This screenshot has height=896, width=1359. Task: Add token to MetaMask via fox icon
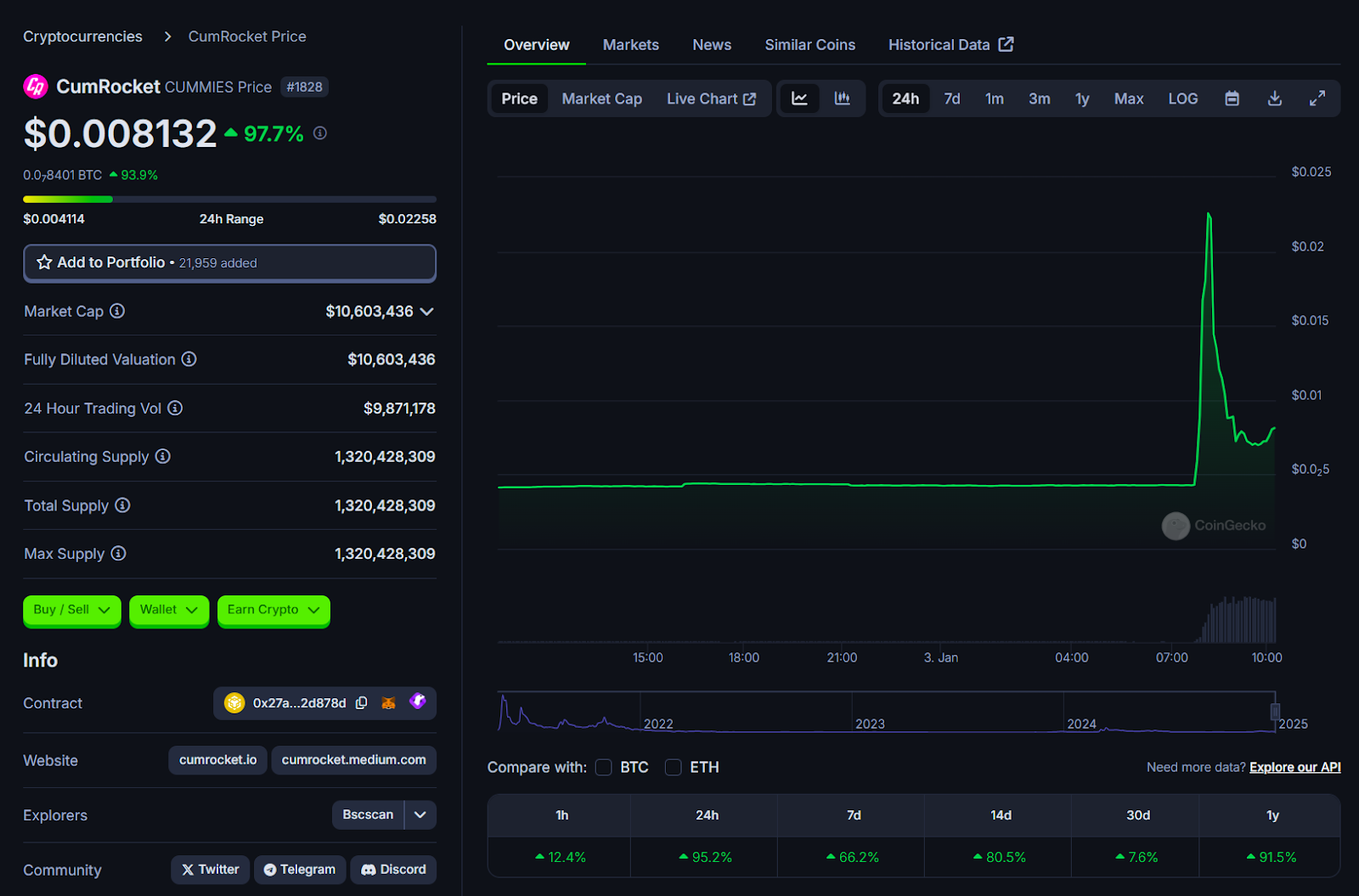(389, 703)
